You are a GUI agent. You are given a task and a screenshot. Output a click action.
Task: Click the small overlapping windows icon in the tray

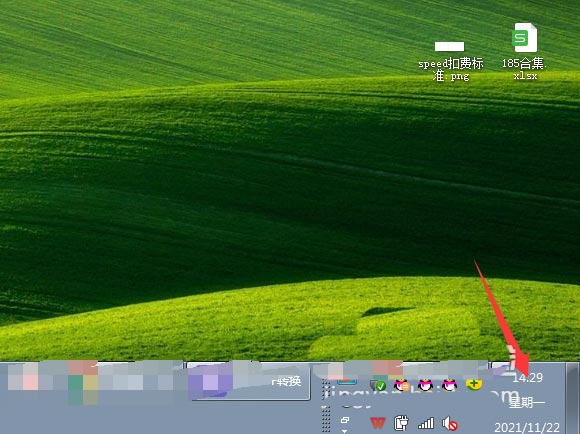point(345,420)
